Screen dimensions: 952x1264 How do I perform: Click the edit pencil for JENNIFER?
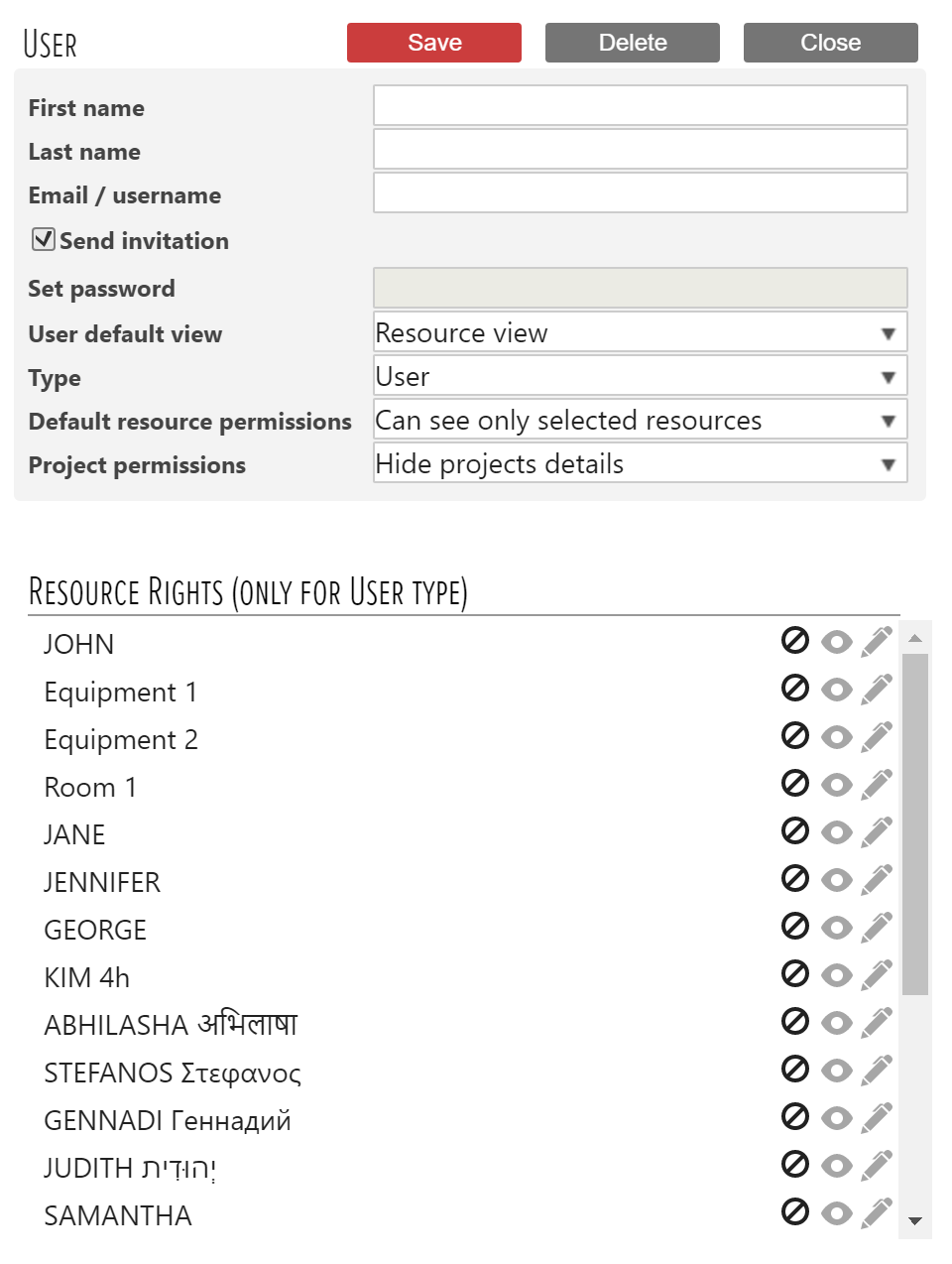(877, 880)
